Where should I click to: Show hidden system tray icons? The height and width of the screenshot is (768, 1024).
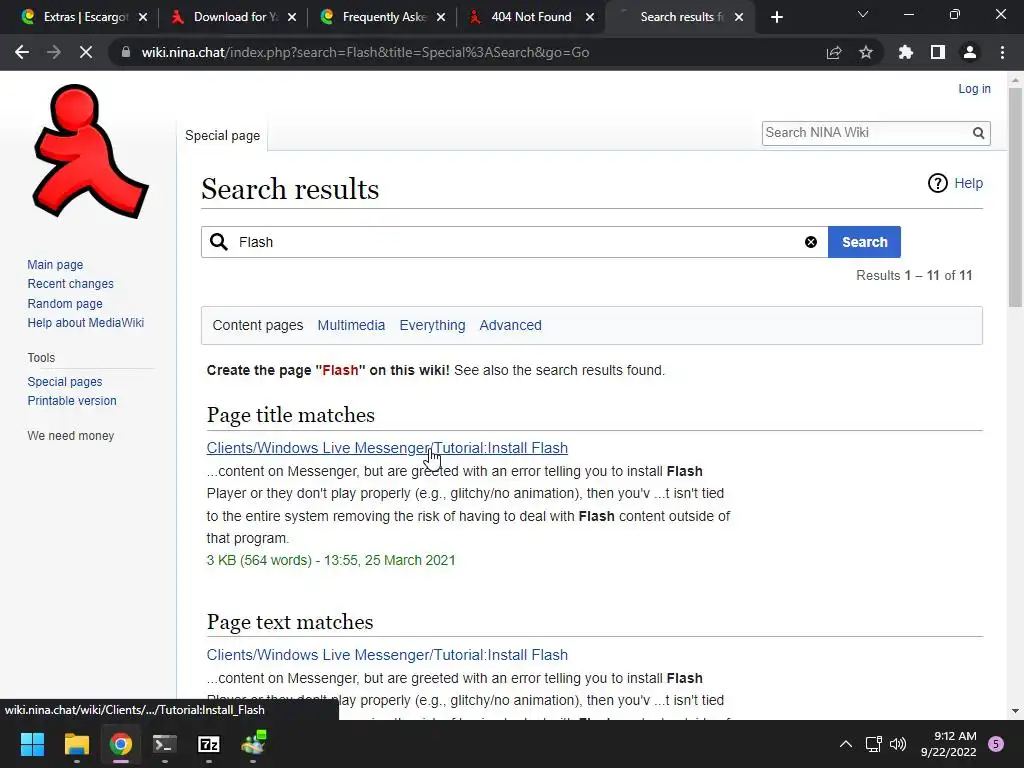tap(845, 744)
